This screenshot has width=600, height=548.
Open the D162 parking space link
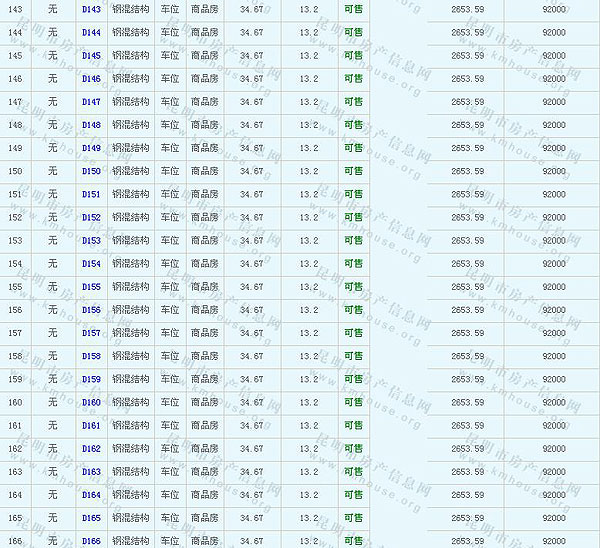pos(91,449)
